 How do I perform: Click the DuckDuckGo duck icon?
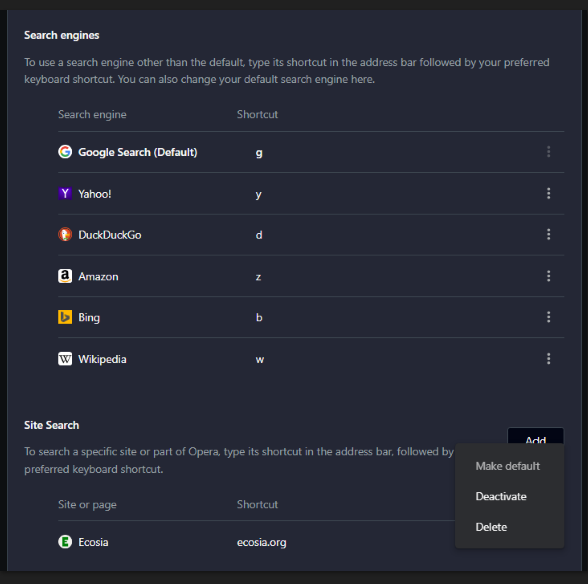tap(65, 234)
